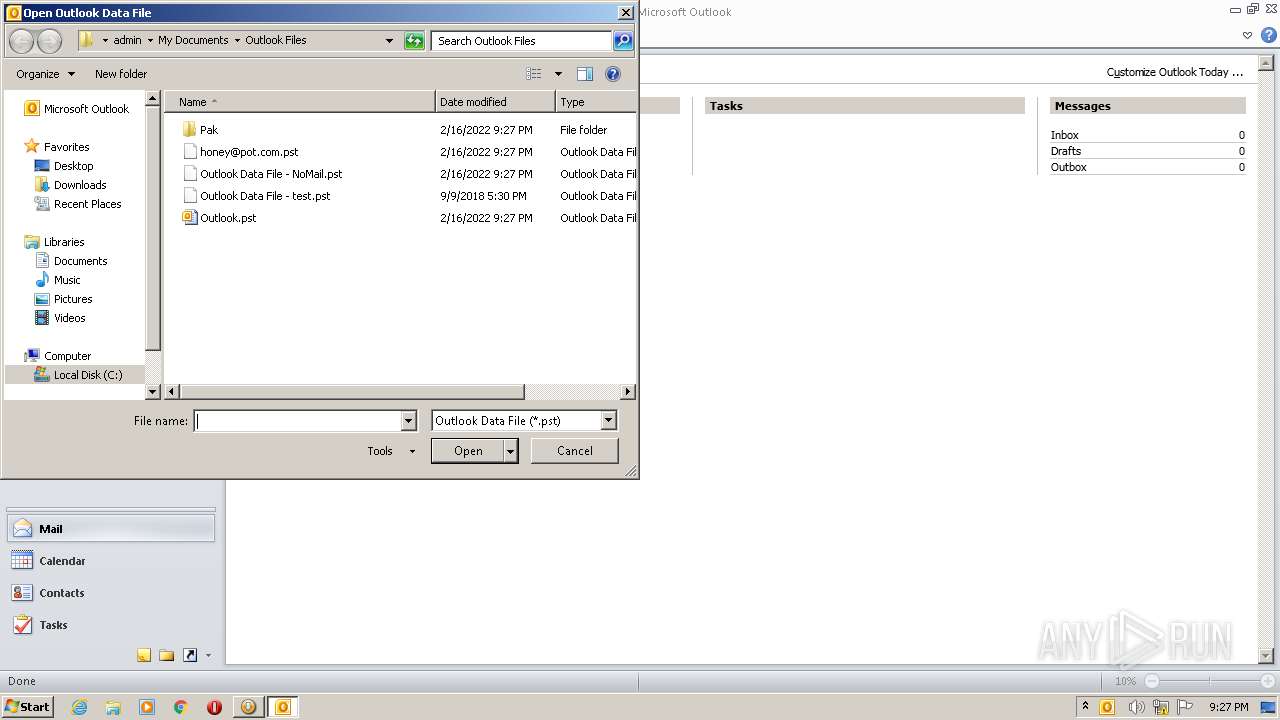1280x720 pixels.
Task: Click the green Refresh button beside address bar
Action: pyautogui.click(x=414, y=41)
